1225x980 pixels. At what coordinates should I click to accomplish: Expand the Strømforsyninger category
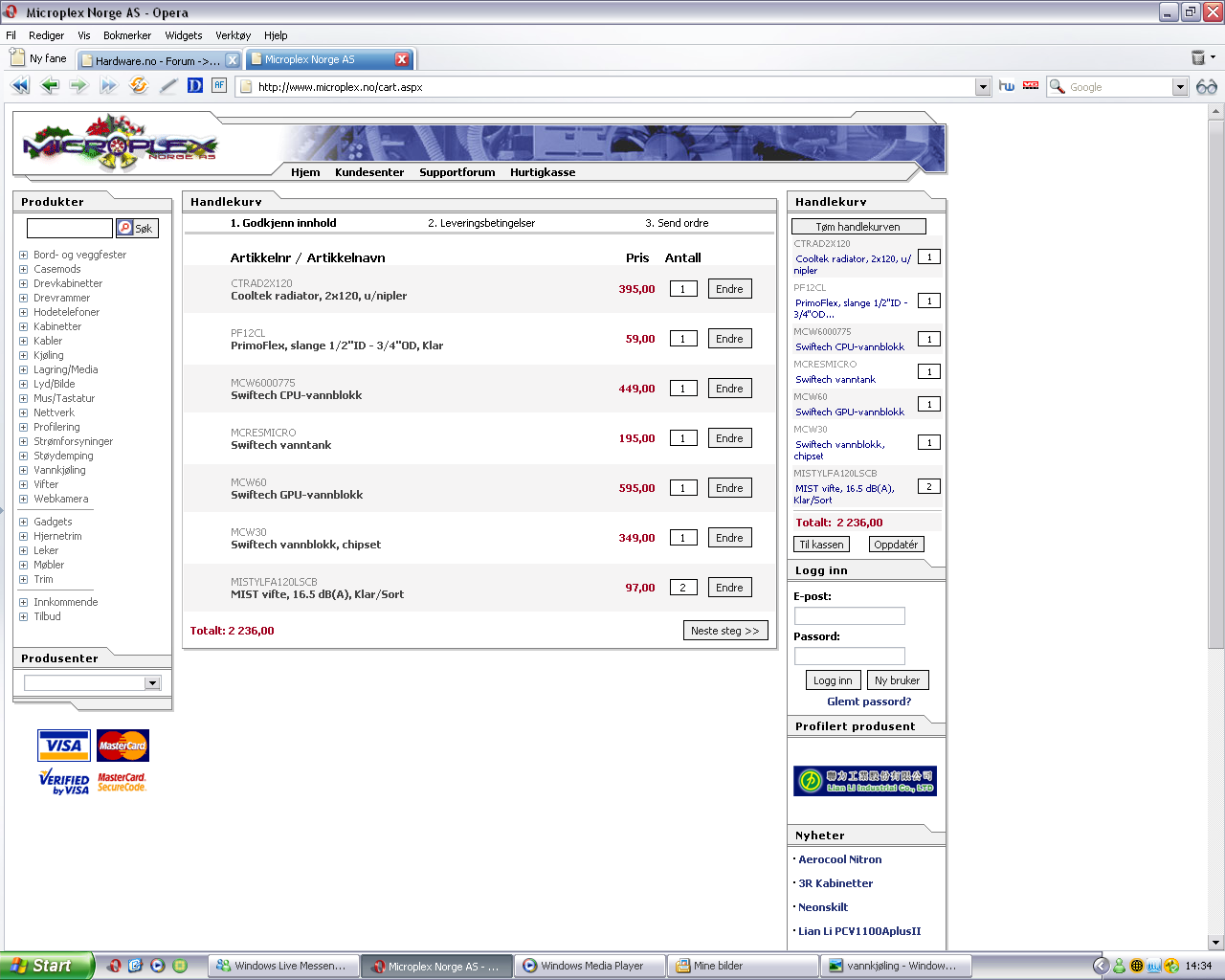pyautogui.click(x=24, y=441)
